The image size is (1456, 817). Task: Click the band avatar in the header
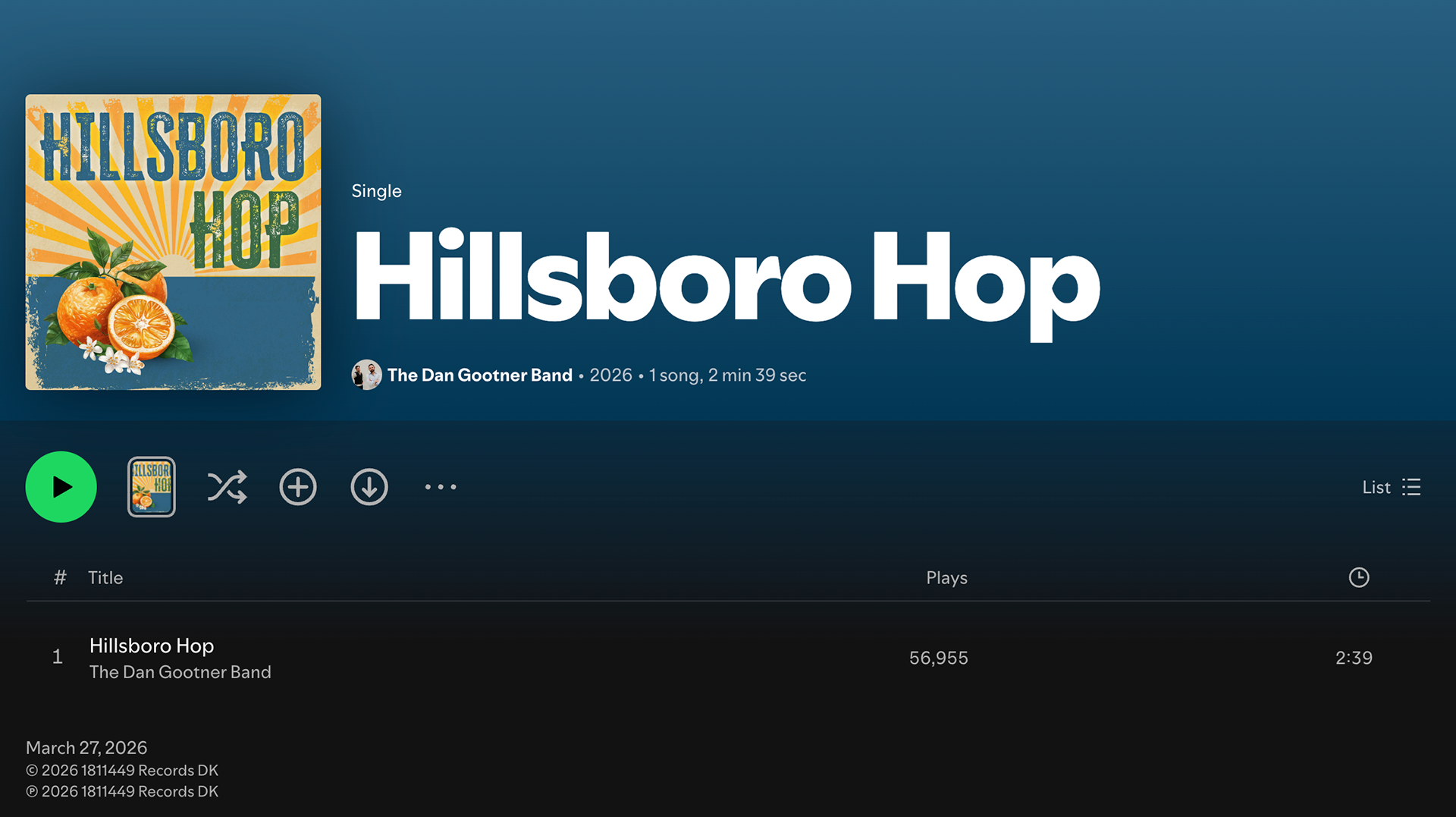(366, 375)
